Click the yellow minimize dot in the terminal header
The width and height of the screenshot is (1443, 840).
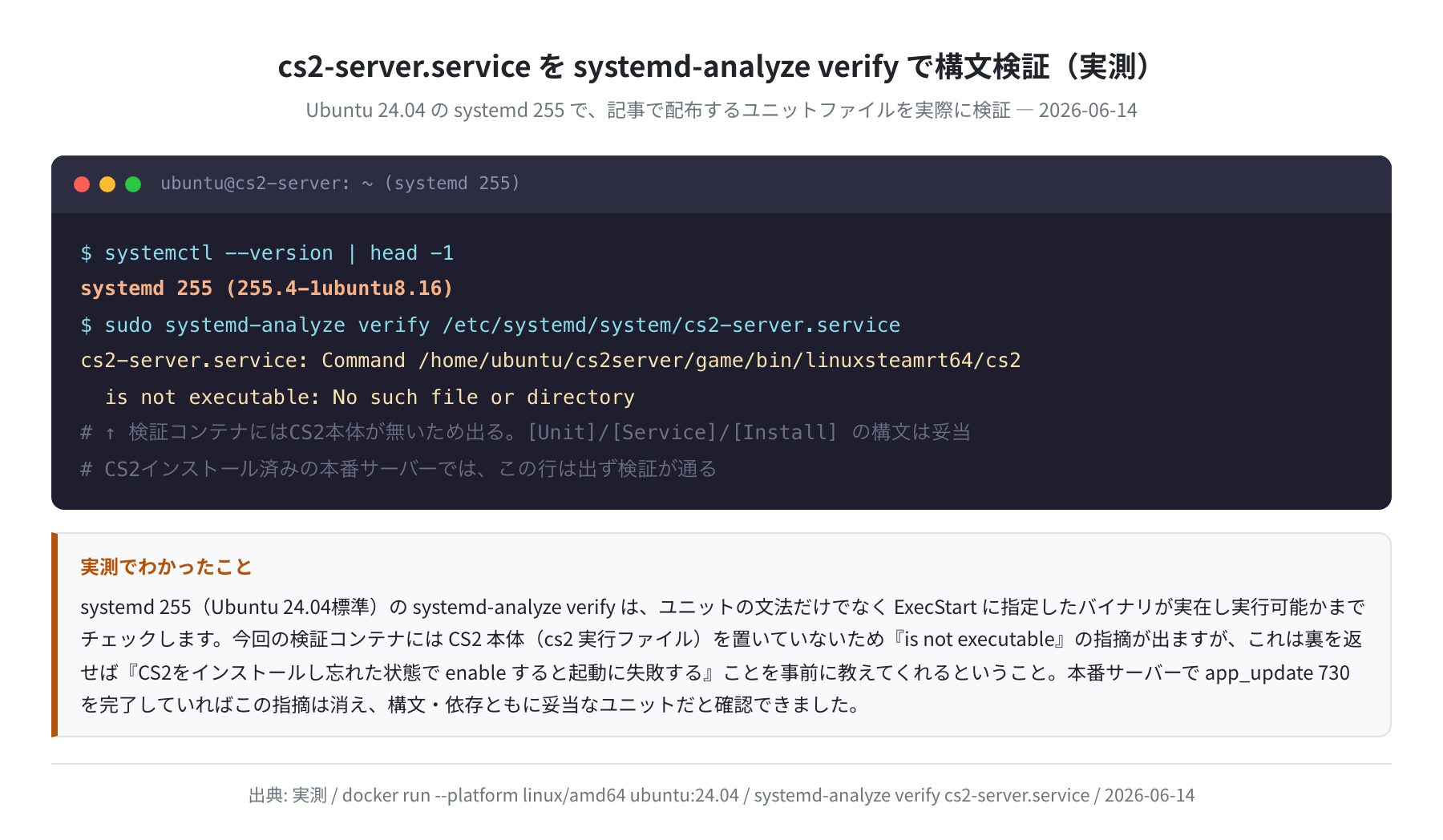(x=107, y=184)
